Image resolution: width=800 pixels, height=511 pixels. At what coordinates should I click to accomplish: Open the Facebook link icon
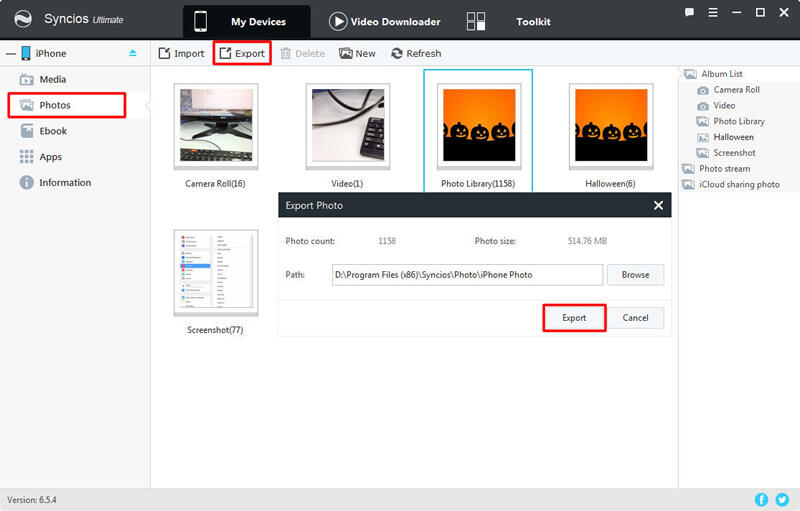(x=762, y=499)
